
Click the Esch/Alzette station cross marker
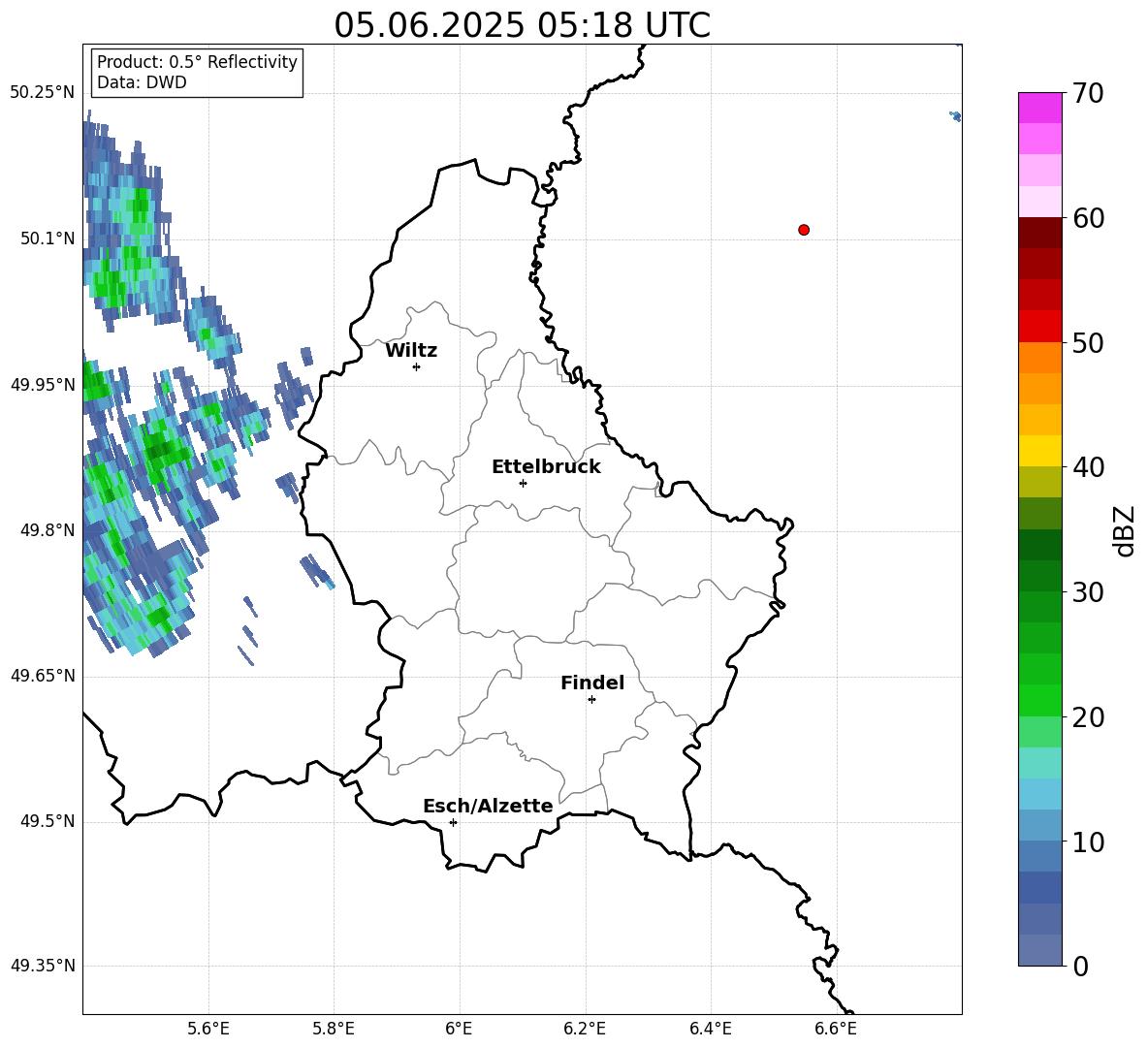(453, 822)
